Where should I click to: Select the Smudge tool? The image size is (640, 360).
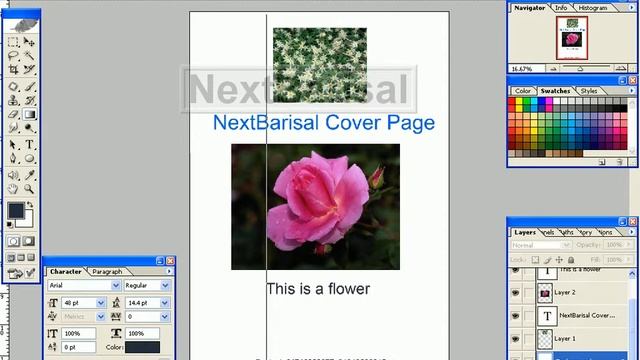13,128
